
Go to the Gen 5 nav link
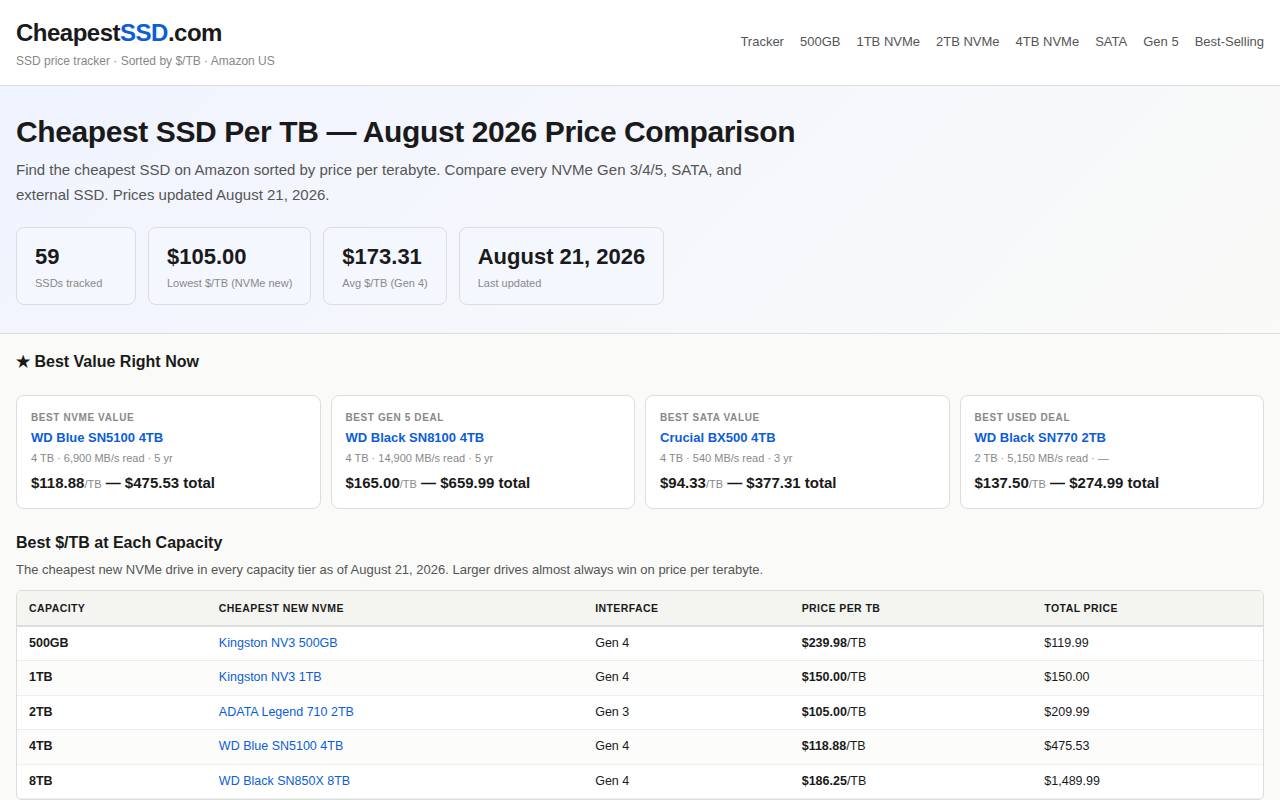[1161, 42]
